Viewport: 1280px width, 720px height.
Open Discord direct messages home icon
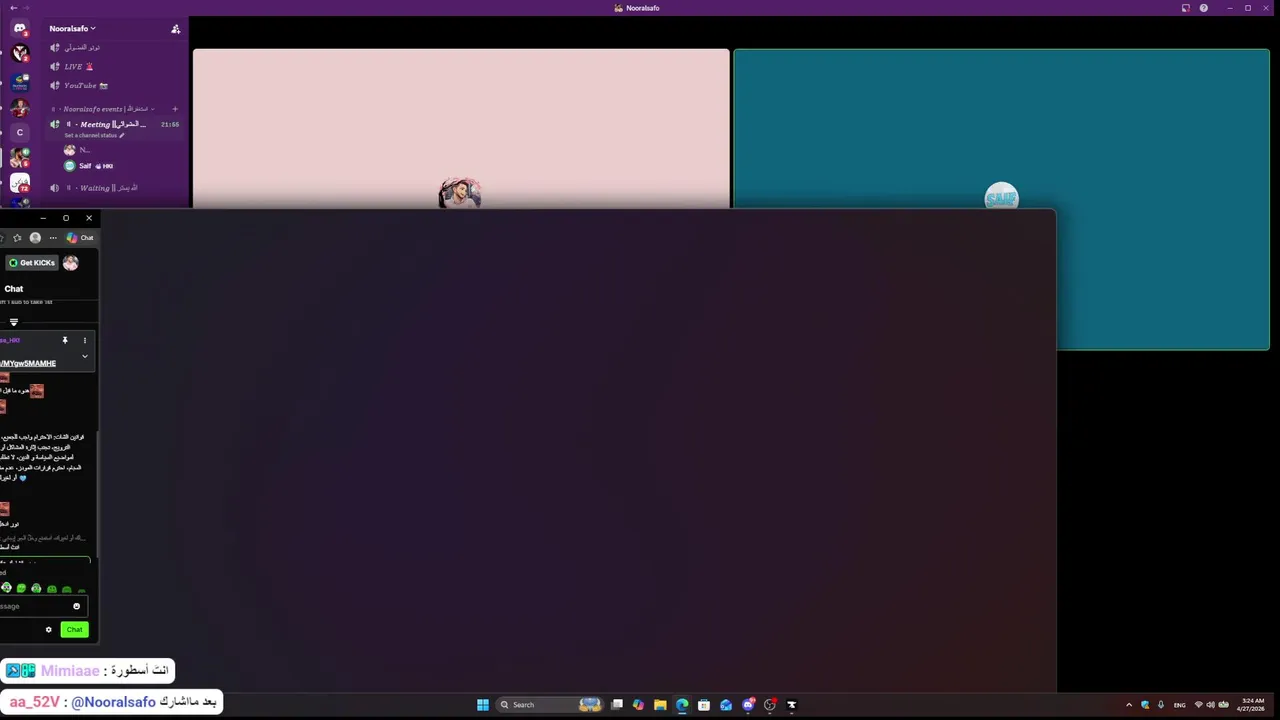coord(19,29)
